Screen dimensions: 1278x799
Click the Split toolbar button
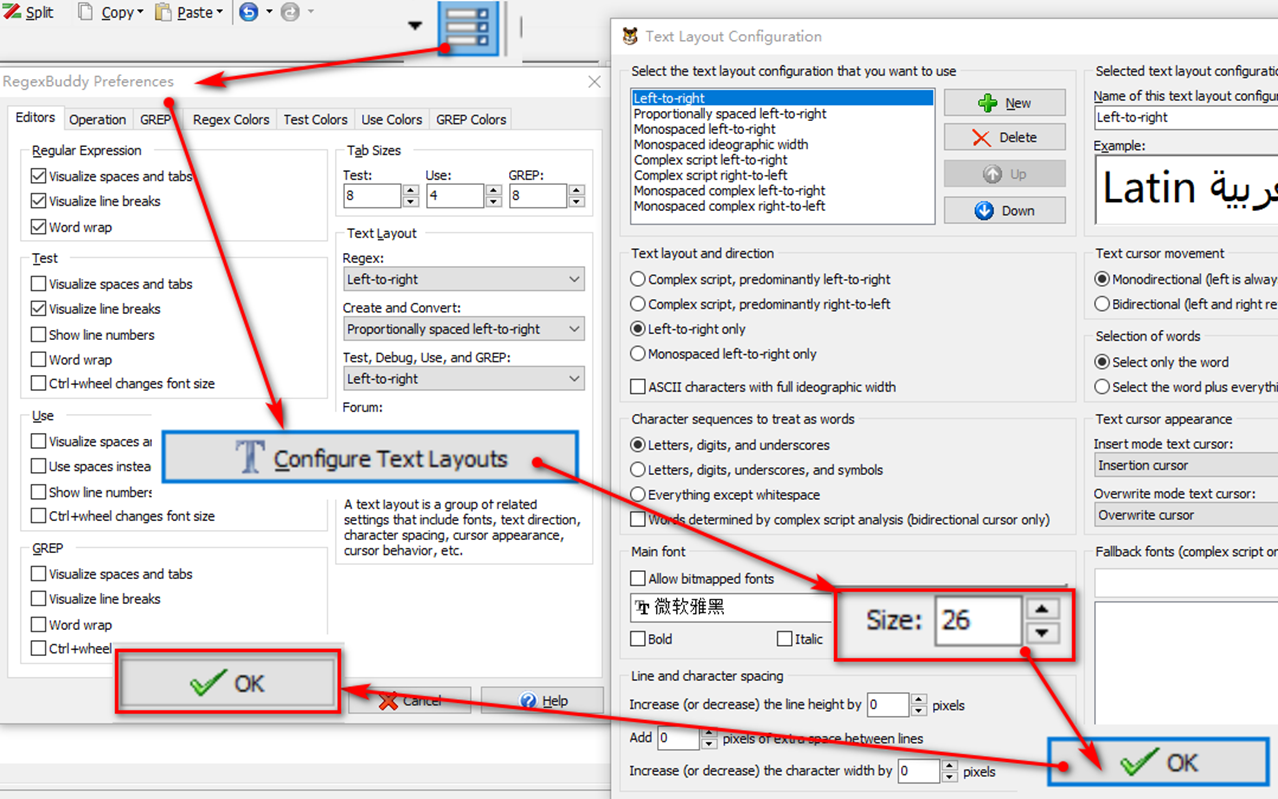28,12
